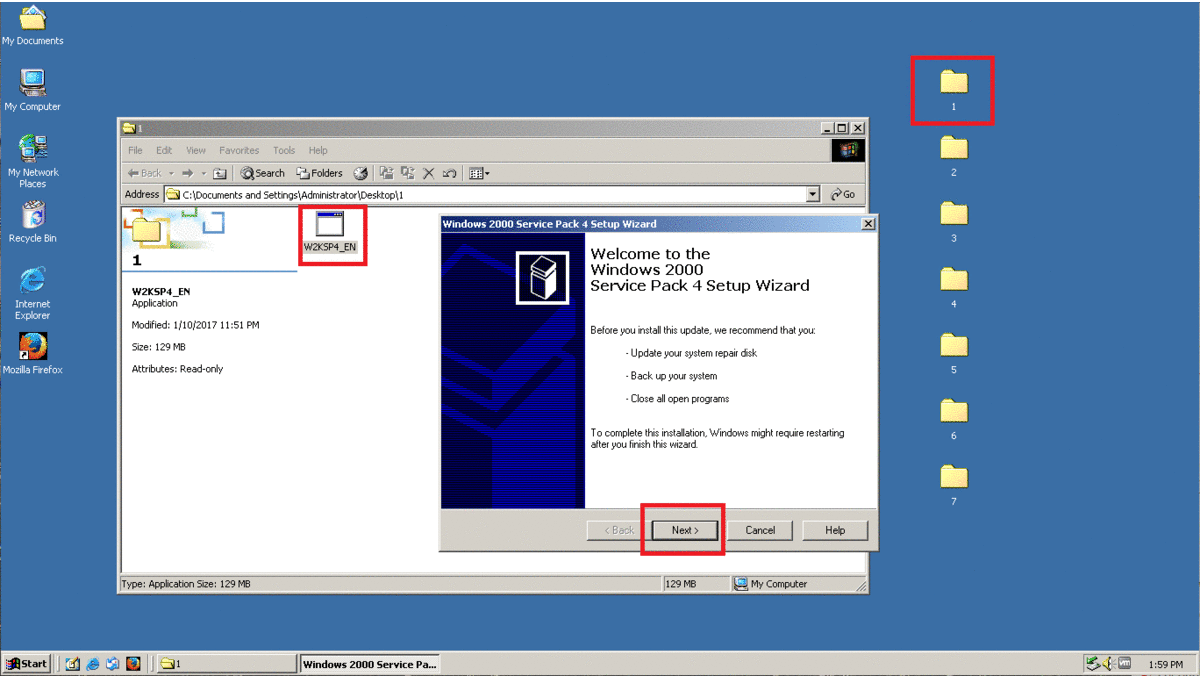
Task: Minimize the folder 1 Explorer window
Action: tap(828, 128)
